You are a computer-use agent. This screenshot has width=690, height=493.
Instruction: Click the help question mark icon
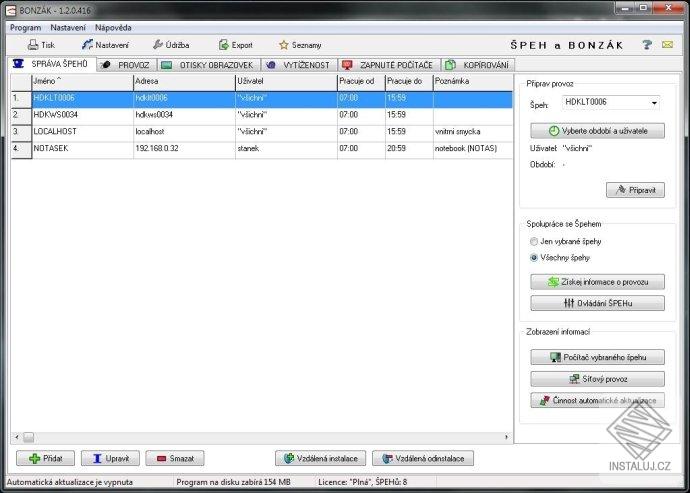pos(647,44)
